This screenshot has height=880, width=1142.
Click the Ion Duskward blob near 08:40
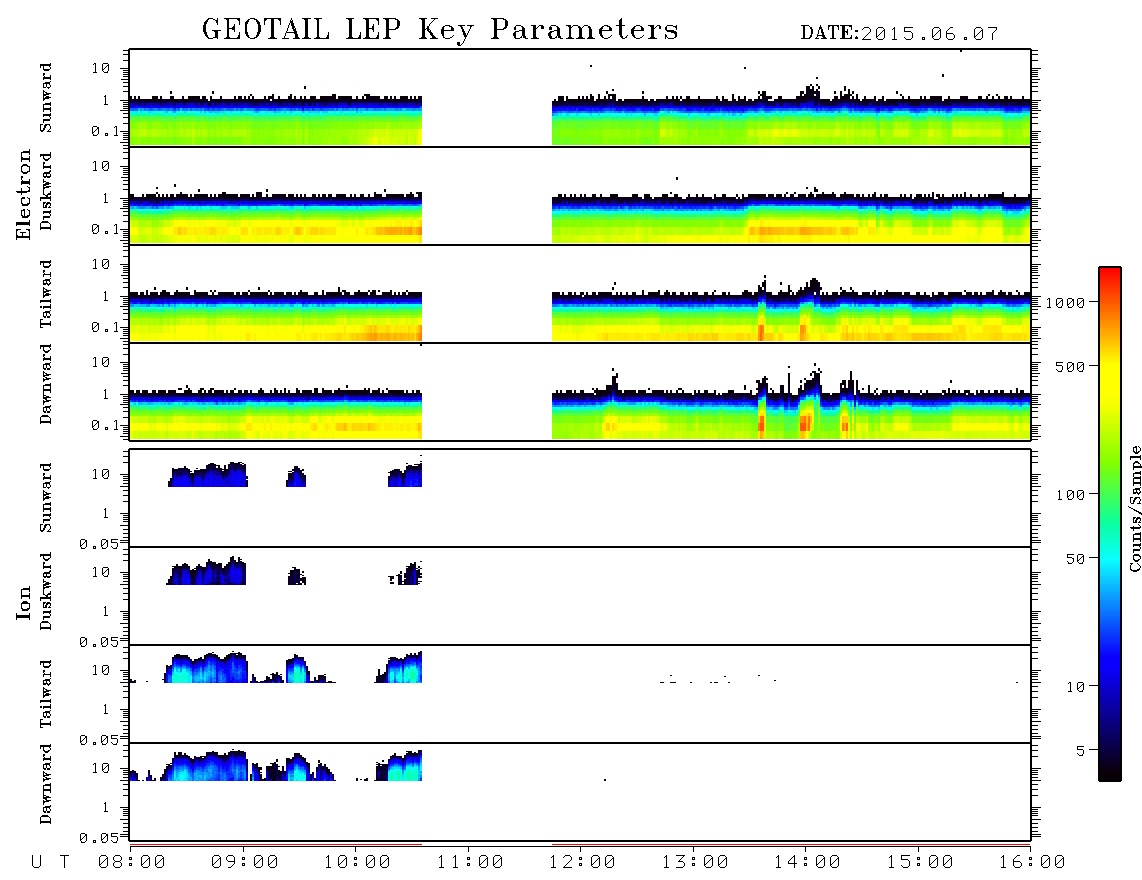click(x=207, y=571)
